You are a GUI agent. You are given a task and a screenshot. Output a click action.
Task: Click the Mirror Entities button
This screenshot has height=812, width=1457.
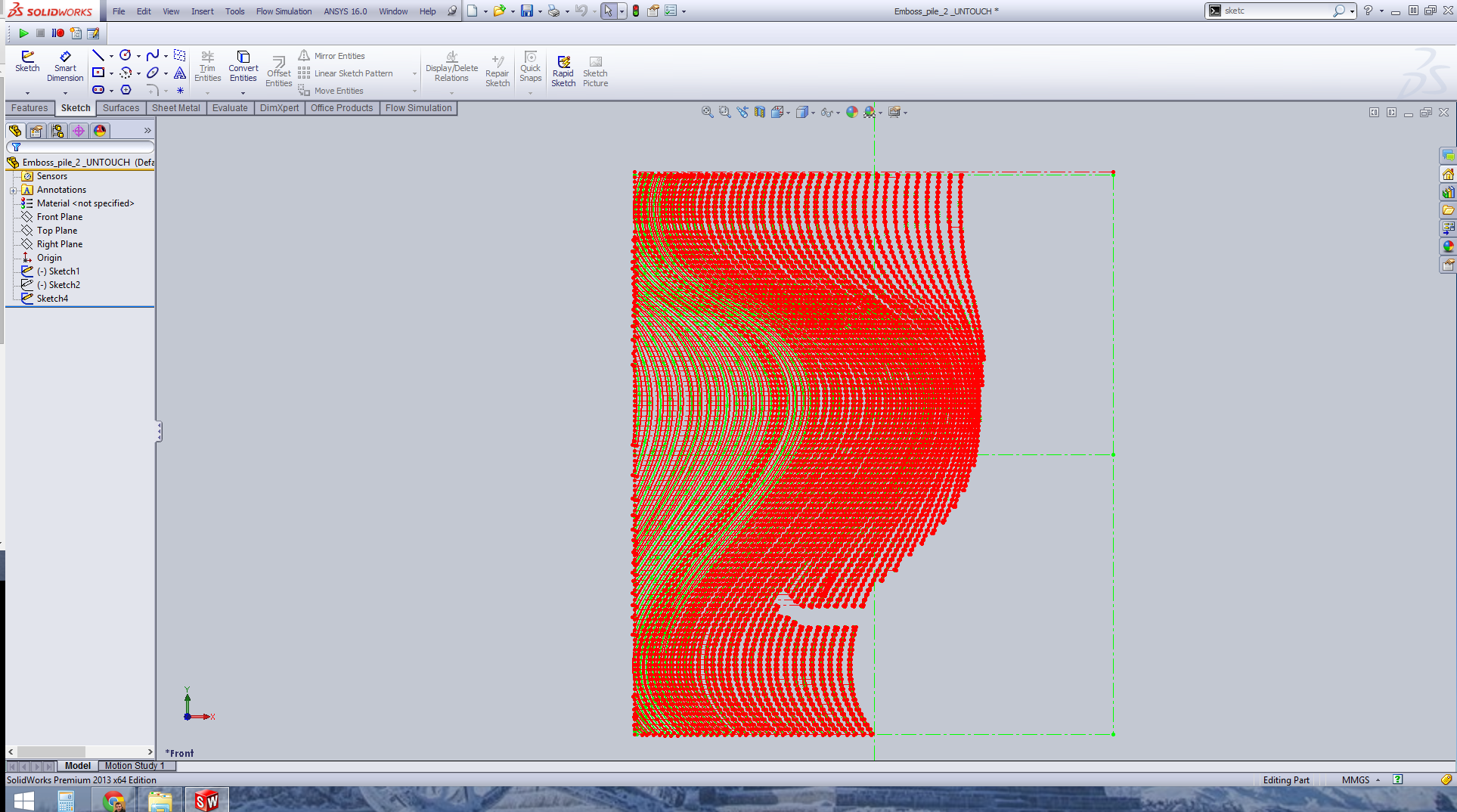pyautogui.click(x=332, y=56)
